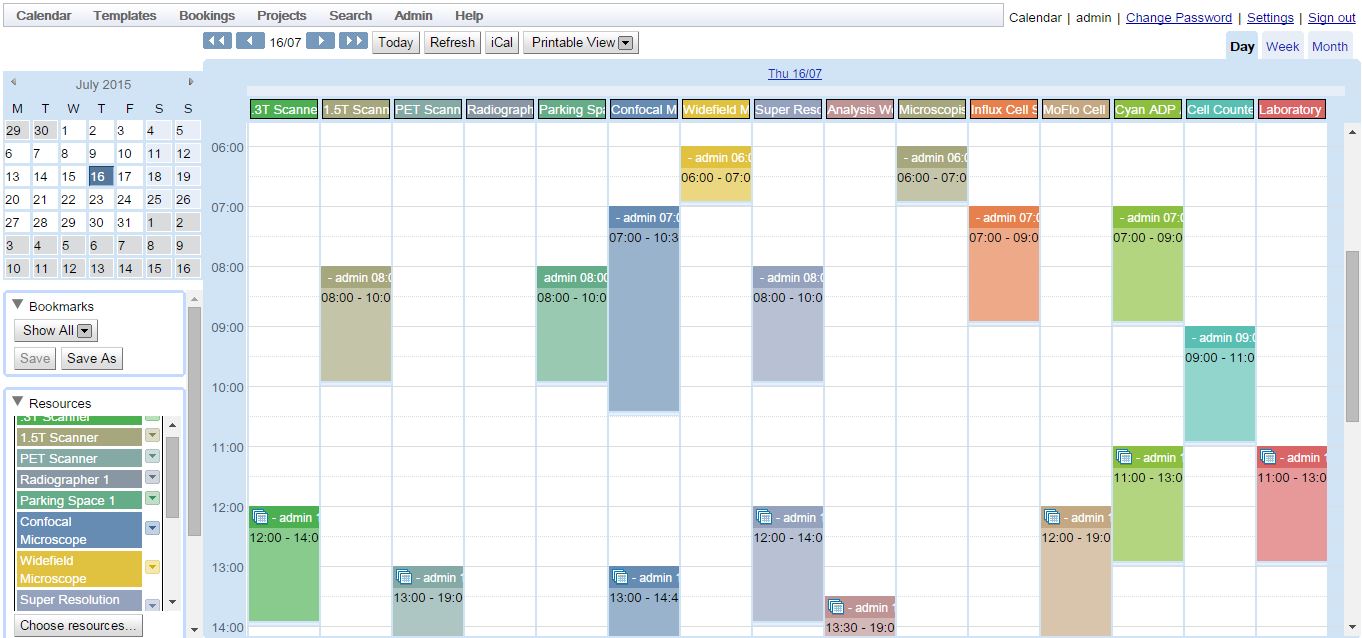Viewport: 1362px width, 638px height.
Task: Collapse the Resources panel
Action: coord(18,402)
